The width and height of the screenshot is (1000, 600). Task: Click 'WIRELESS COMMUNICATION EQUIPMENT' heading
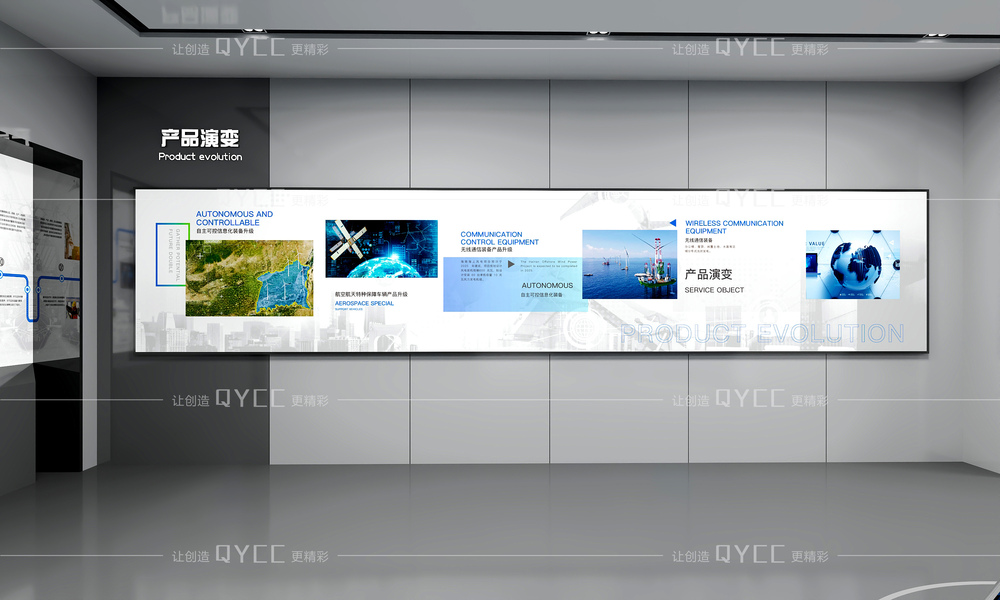coord(734,227)
